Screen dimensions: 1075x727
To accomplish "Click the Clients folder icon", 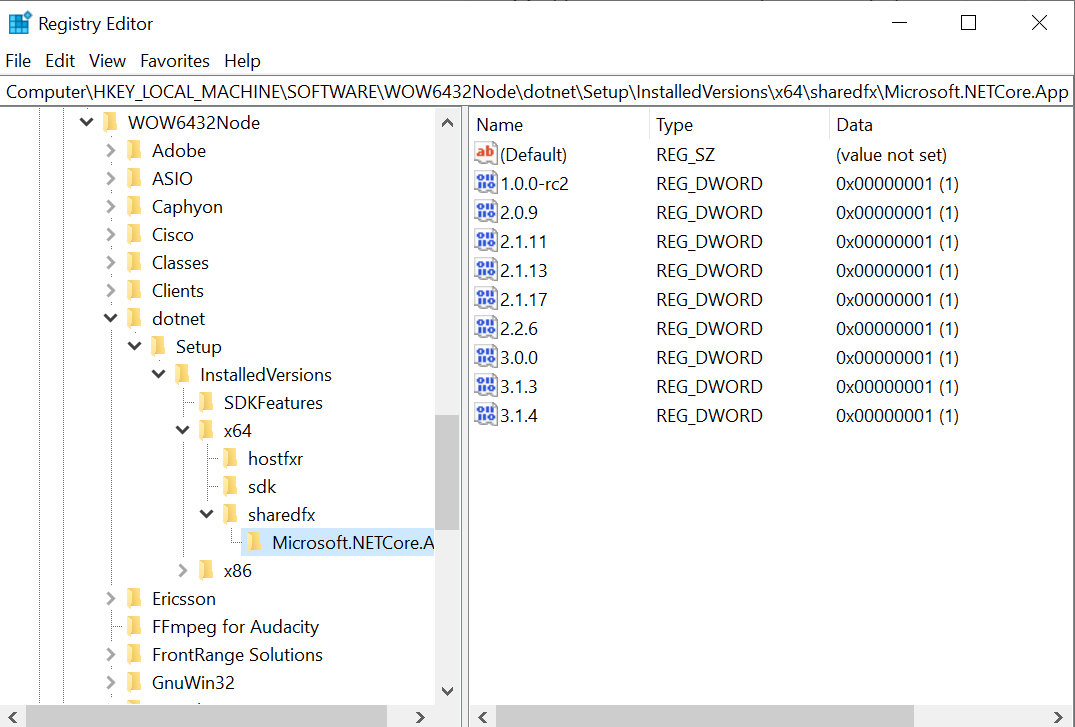I will [134, 291].
